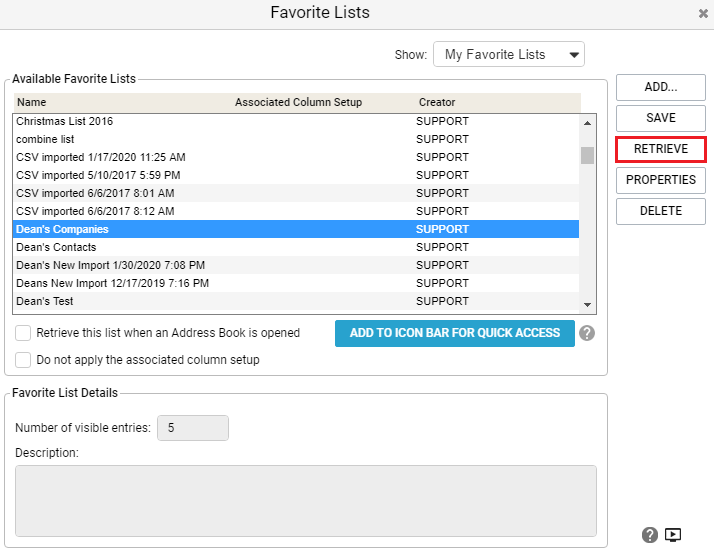This screenshot has height=548, width=714.
Task: Click ADD TO ICON BAR FOR QUICK ACCESS
Action: point(454,333)
